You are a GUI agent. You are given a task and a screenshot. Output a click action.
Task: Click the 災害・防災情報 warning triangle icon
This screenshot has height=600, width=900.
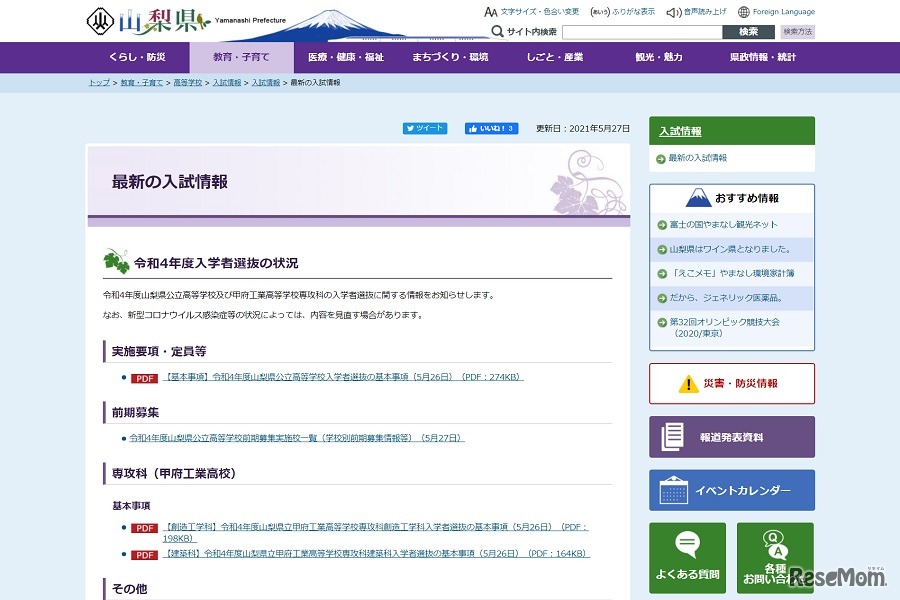(x=687, y=384)
